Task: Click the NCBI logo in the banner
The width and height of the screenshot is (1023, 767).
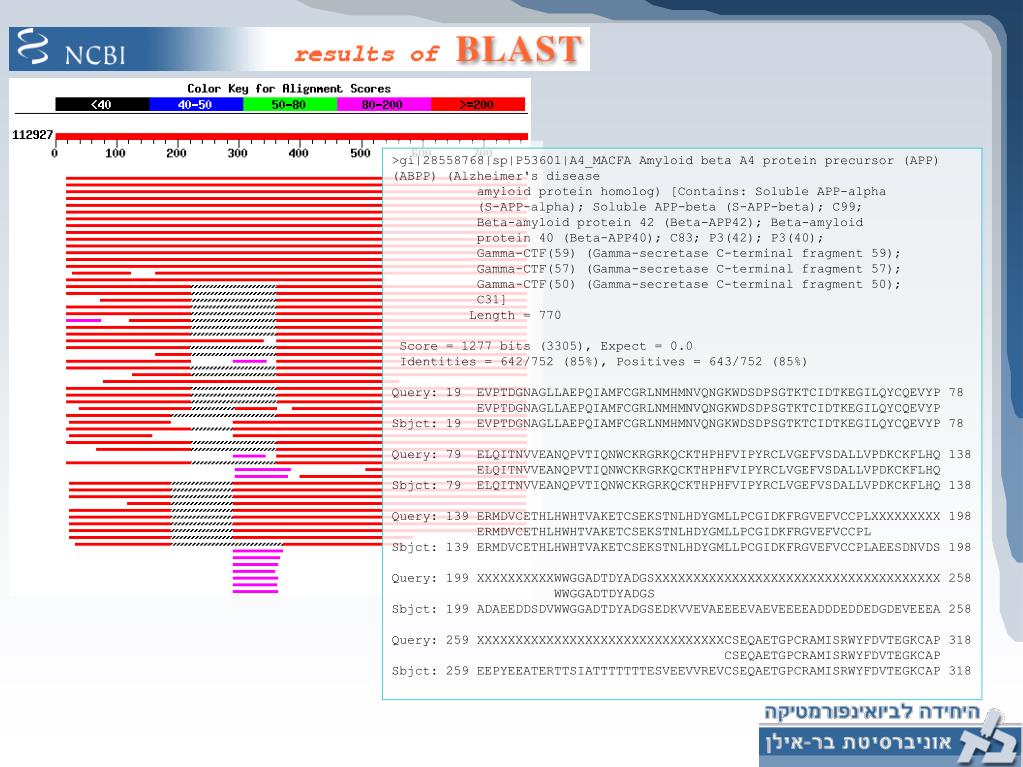Action: click(71, 49)
